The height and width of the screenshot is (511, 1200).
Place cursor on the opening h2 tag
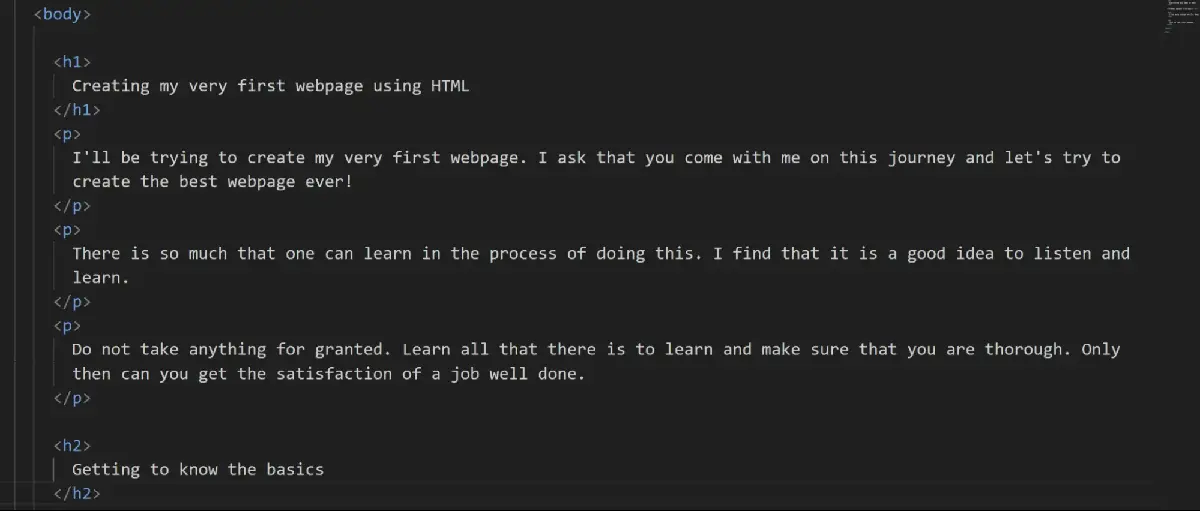pos(72,446)
